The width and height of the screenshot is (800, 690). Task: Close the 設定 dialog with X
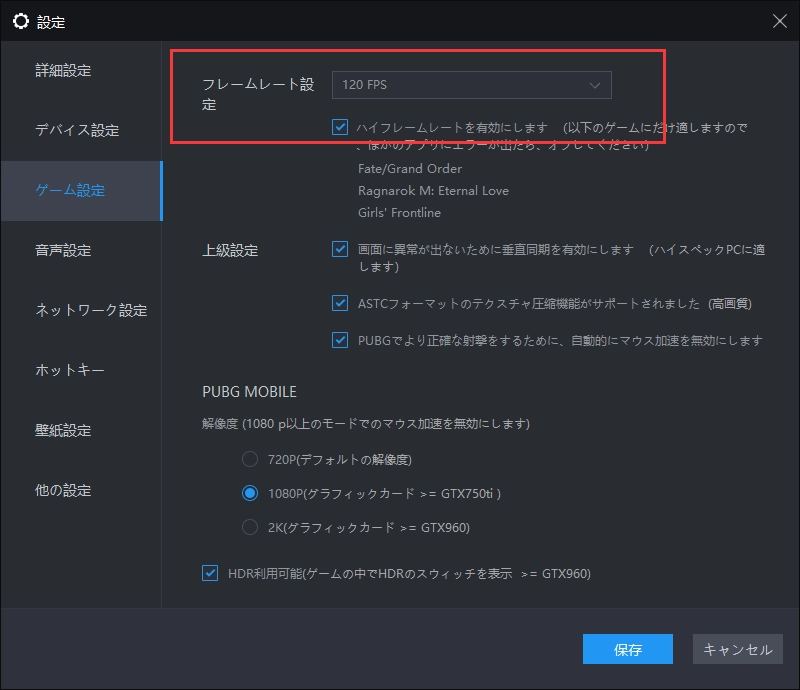pyautogui.click(x=779, y=21)
